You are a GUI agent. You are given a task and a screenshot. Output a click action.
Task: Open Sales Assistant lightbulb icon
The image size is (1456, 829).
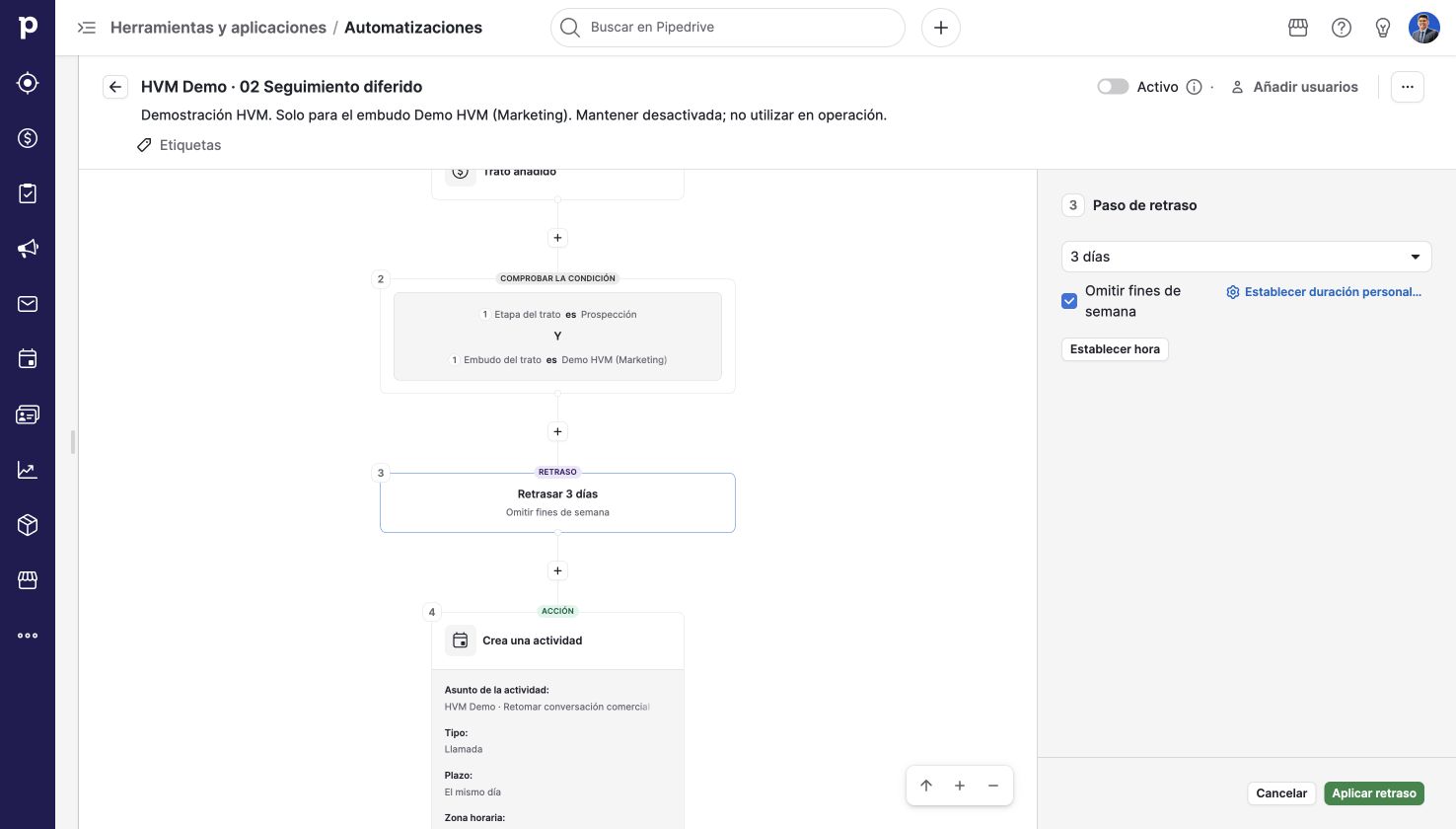(x=1383, y=28)
